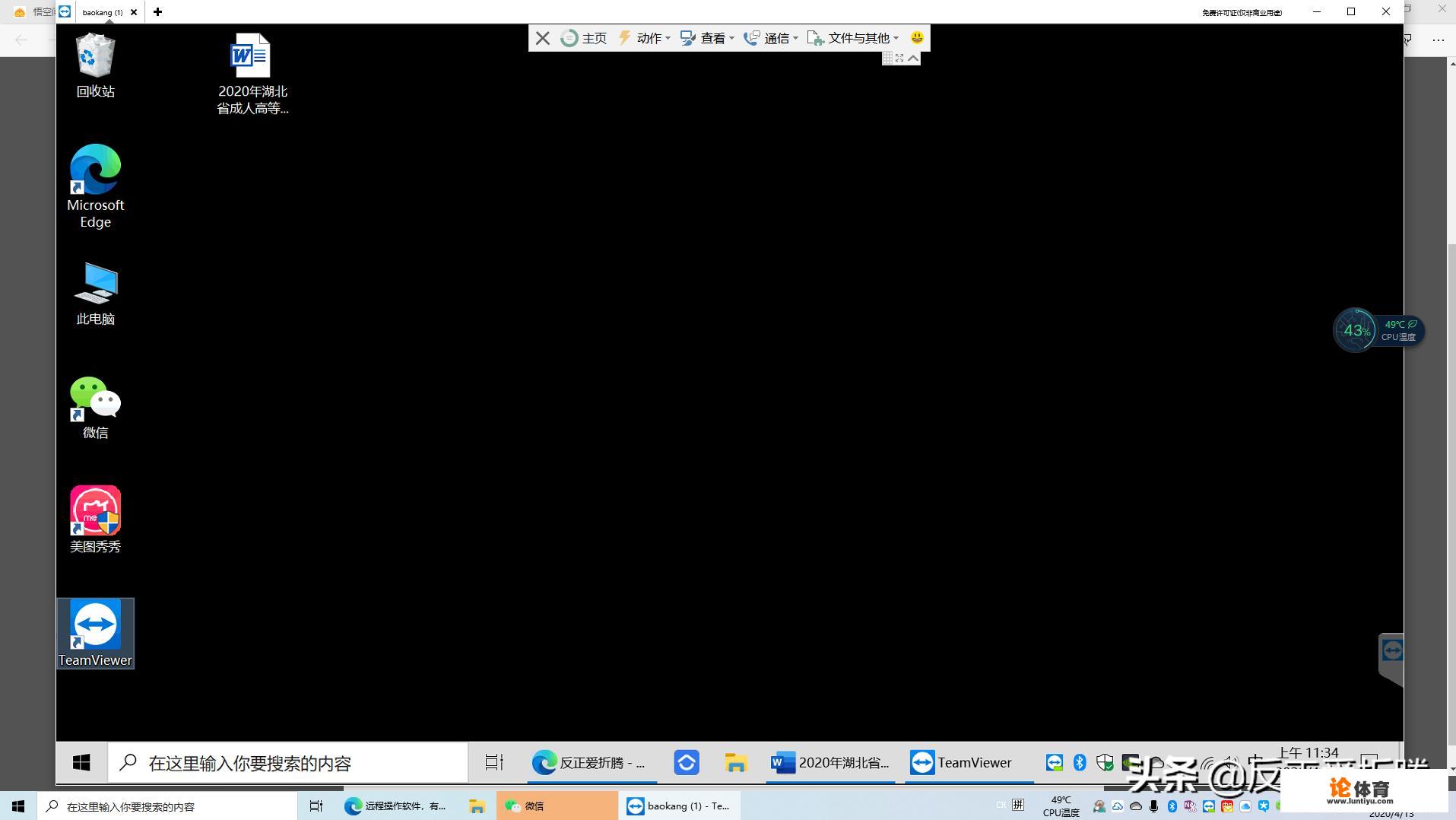Click the 免费许可证 license notice in title bar
The image size is (1456, 820).
pyautogui.click(x=1242, y=12)
